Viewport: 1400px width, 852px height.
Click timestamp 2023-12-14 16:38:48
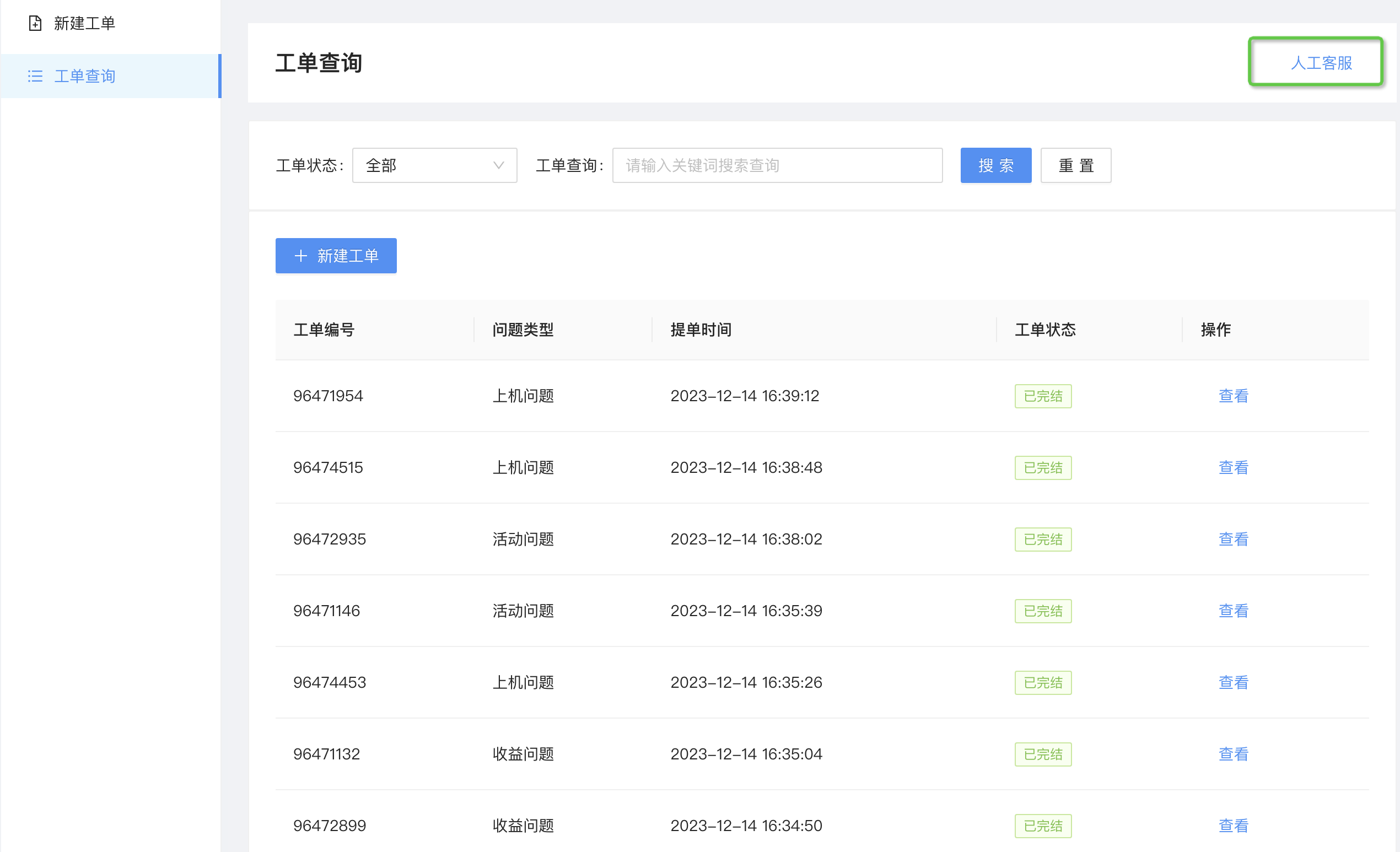(746, 467)
